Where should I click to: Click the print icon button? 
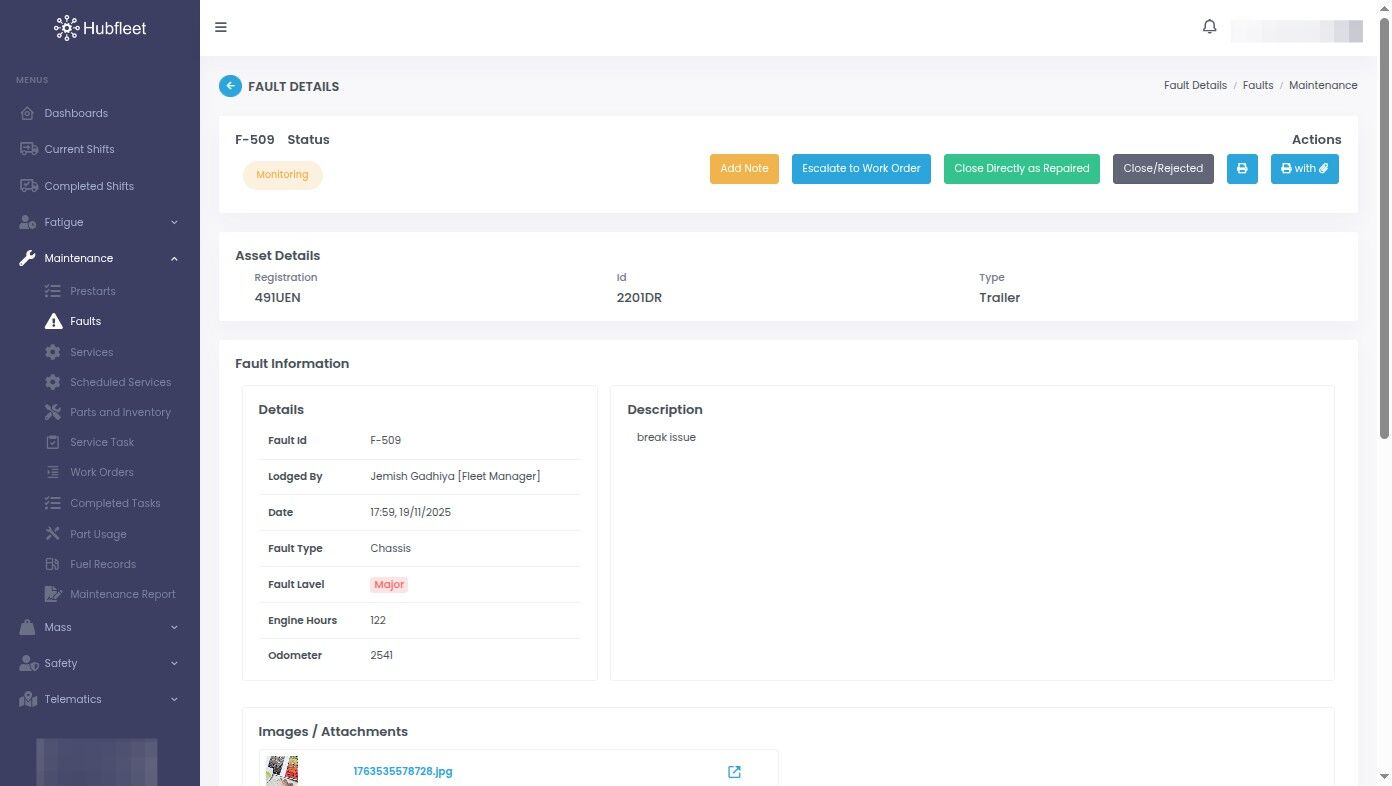tap(1242, 168)
